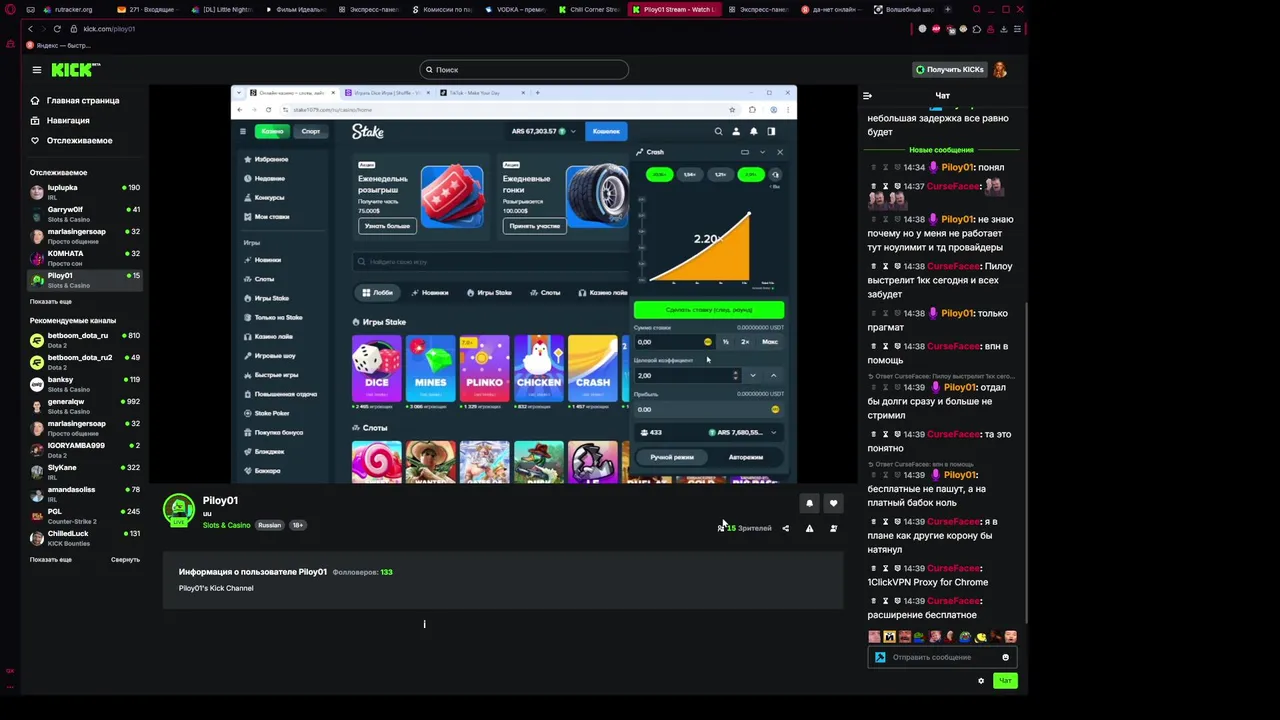The height and width of the screenshot is (720, 1280).
Task: Open the Plinko game thumbnail
Action: coord(485,368)
